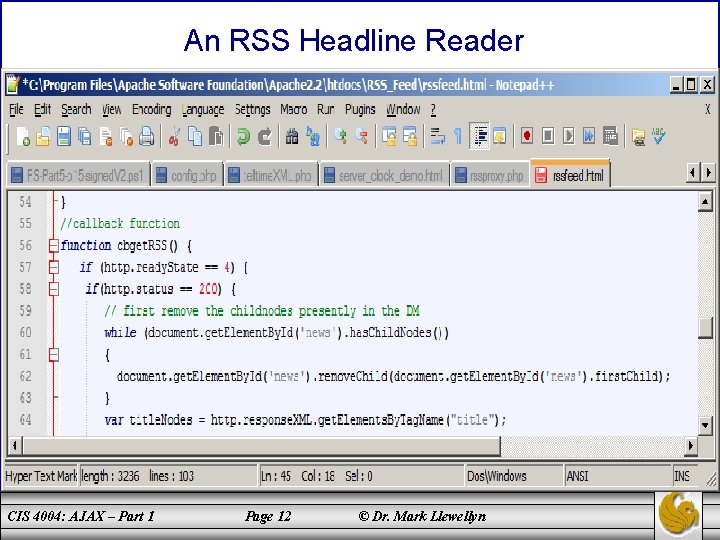720x540 pixels.
Task: Switch to the config.php tab
Action: click(x=187, y=175)
